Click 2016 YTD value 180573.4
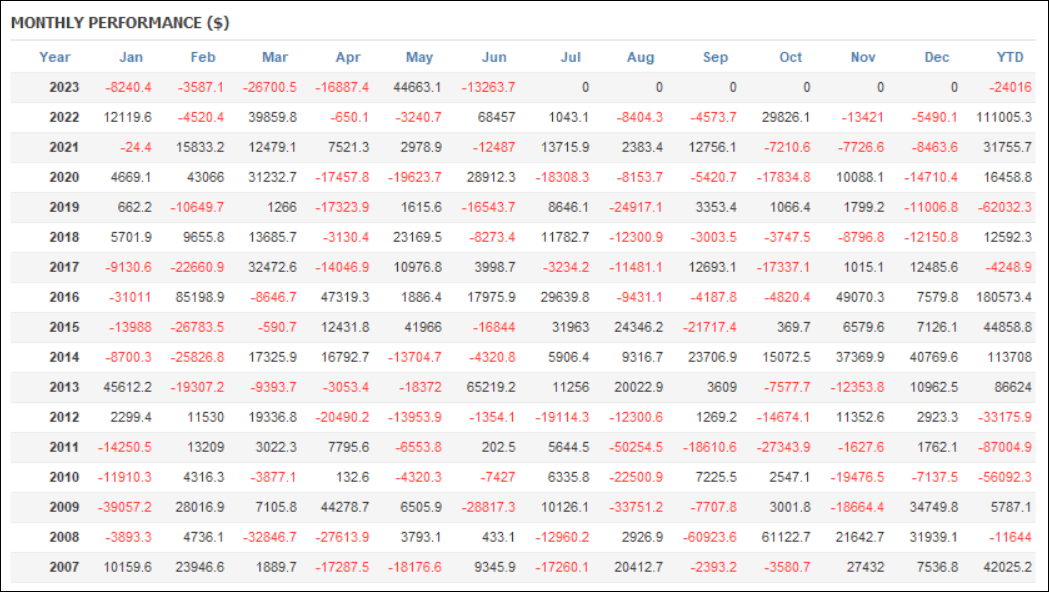The image size is (1049, 592). pos(1004,297)
